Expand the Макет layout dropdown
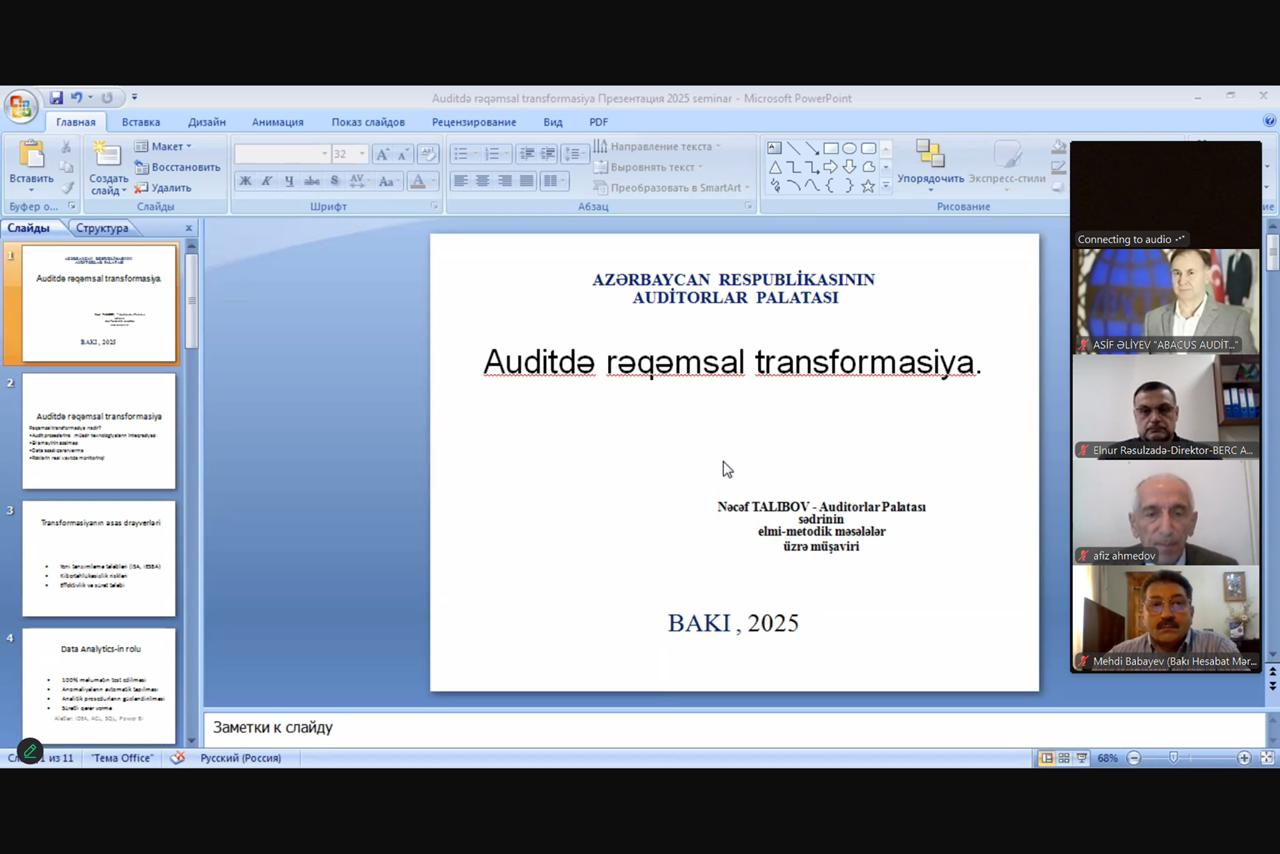1280x854 pixels. click(x=163, y=147)
